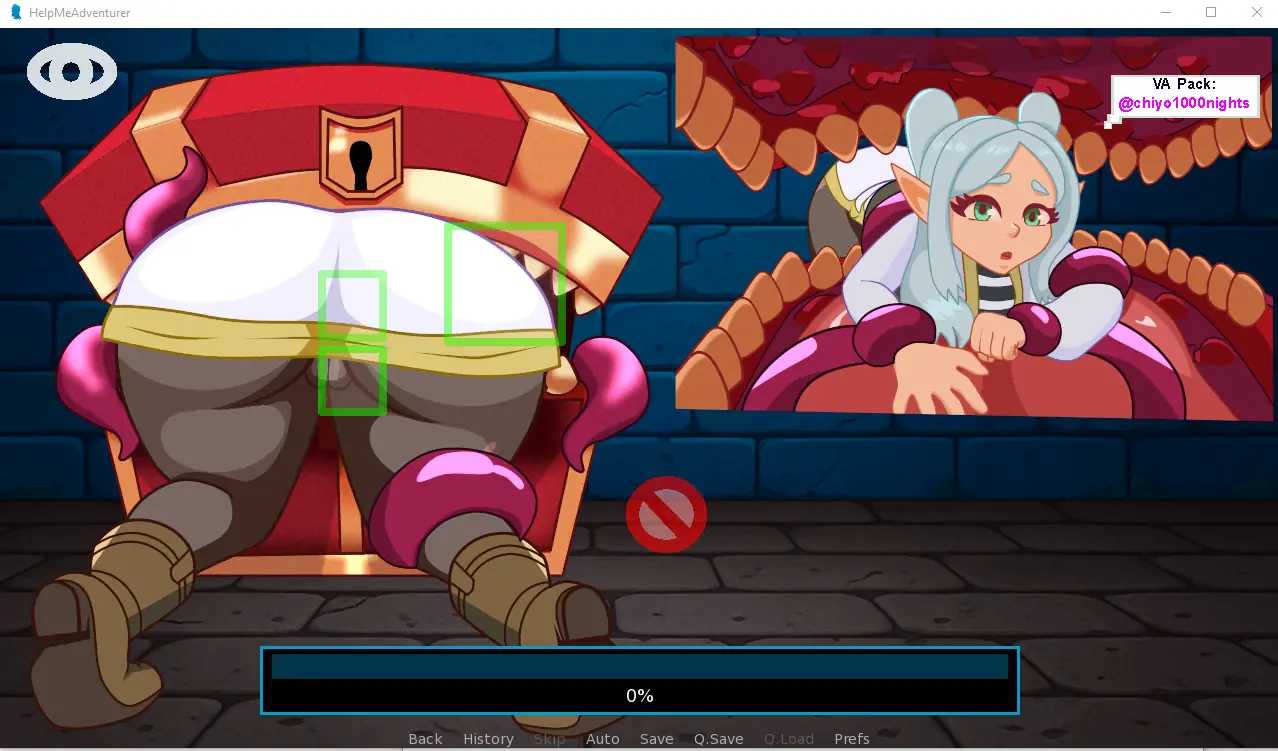This screenshot has height=751, width=1278.
Task: Select the large green hotspot on the chest
Action: [504, 283]
